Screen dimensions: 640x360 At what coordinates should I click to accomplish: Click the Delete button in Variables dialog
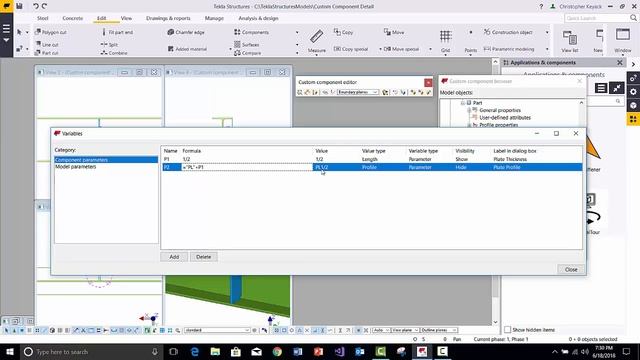click(203, 257)
